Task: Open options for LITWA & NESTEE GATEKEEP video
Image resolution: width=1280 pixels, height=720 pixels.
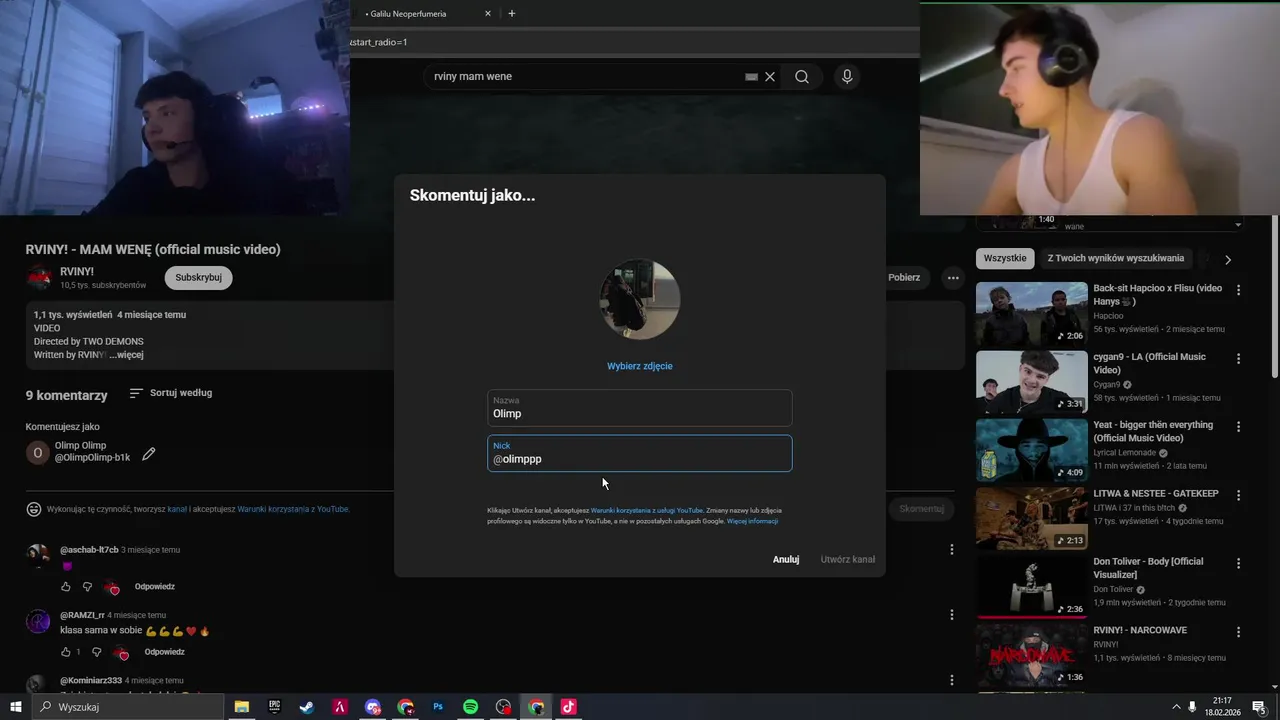Action: click(1238, 495)
